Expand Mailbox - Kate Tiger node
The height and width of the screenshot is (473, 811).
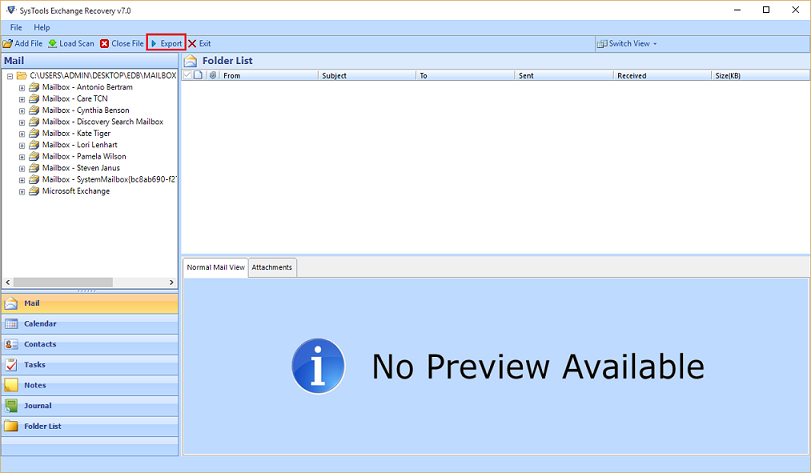point(22,134)
